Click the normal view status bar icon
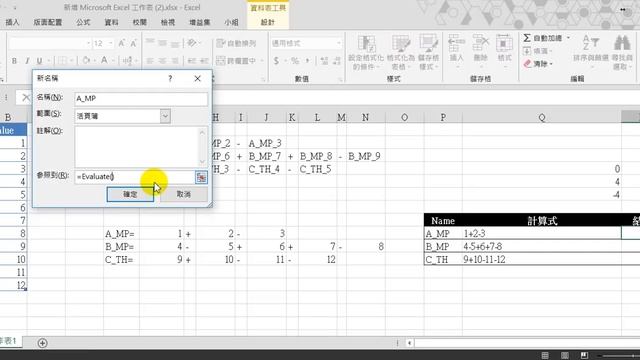This screenshot has width=640, height=360. pyautogui.click(x=545, y=355)
